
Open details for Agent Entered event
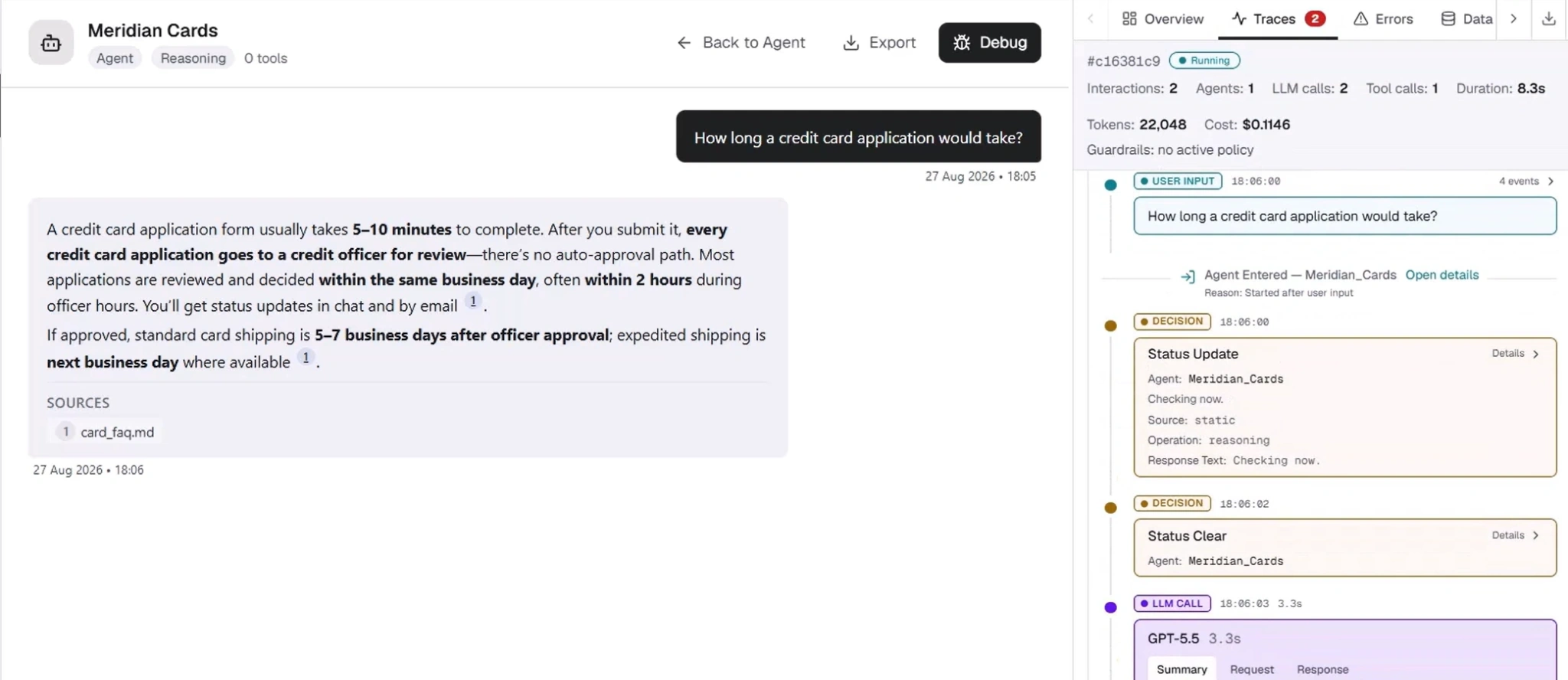pos(1442,275)
